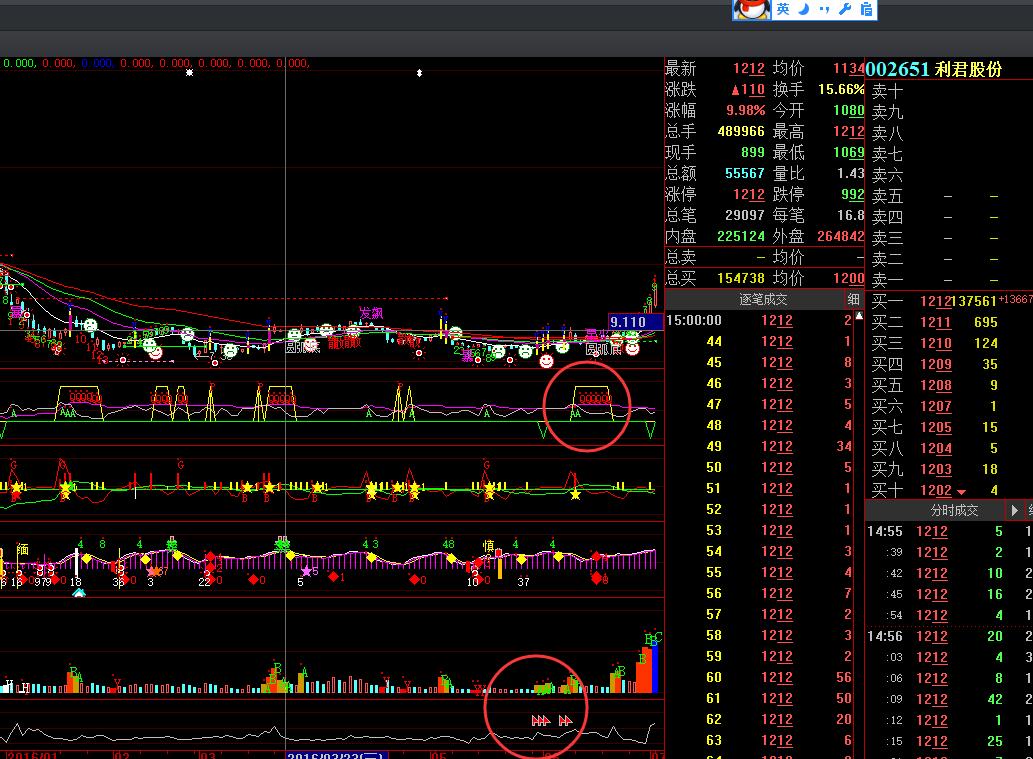The width and height of the screenshot is (1033, 759).
Task: Click the 15:00:00 tick trade row
Action: [x=759, y=320]
